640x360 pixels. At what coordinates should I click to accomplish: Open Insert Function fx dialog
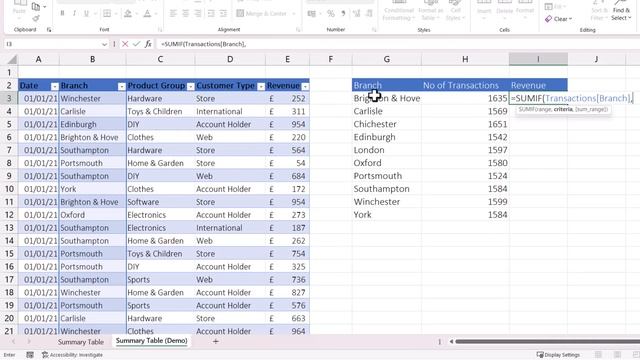[x=148, y=44]
